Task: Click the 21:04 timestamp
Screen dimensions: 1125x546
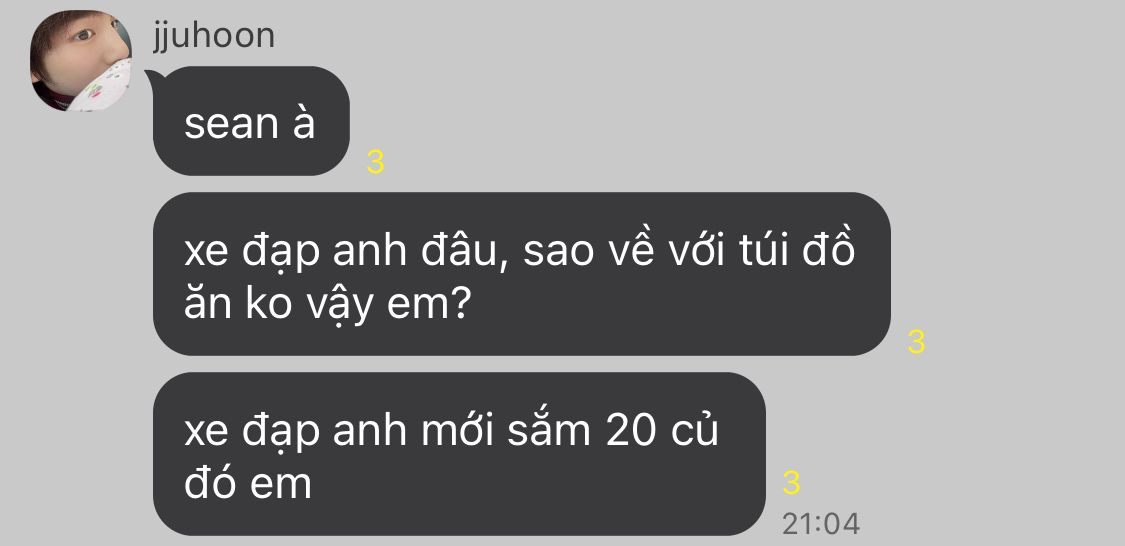Action: tap(821, 524)
